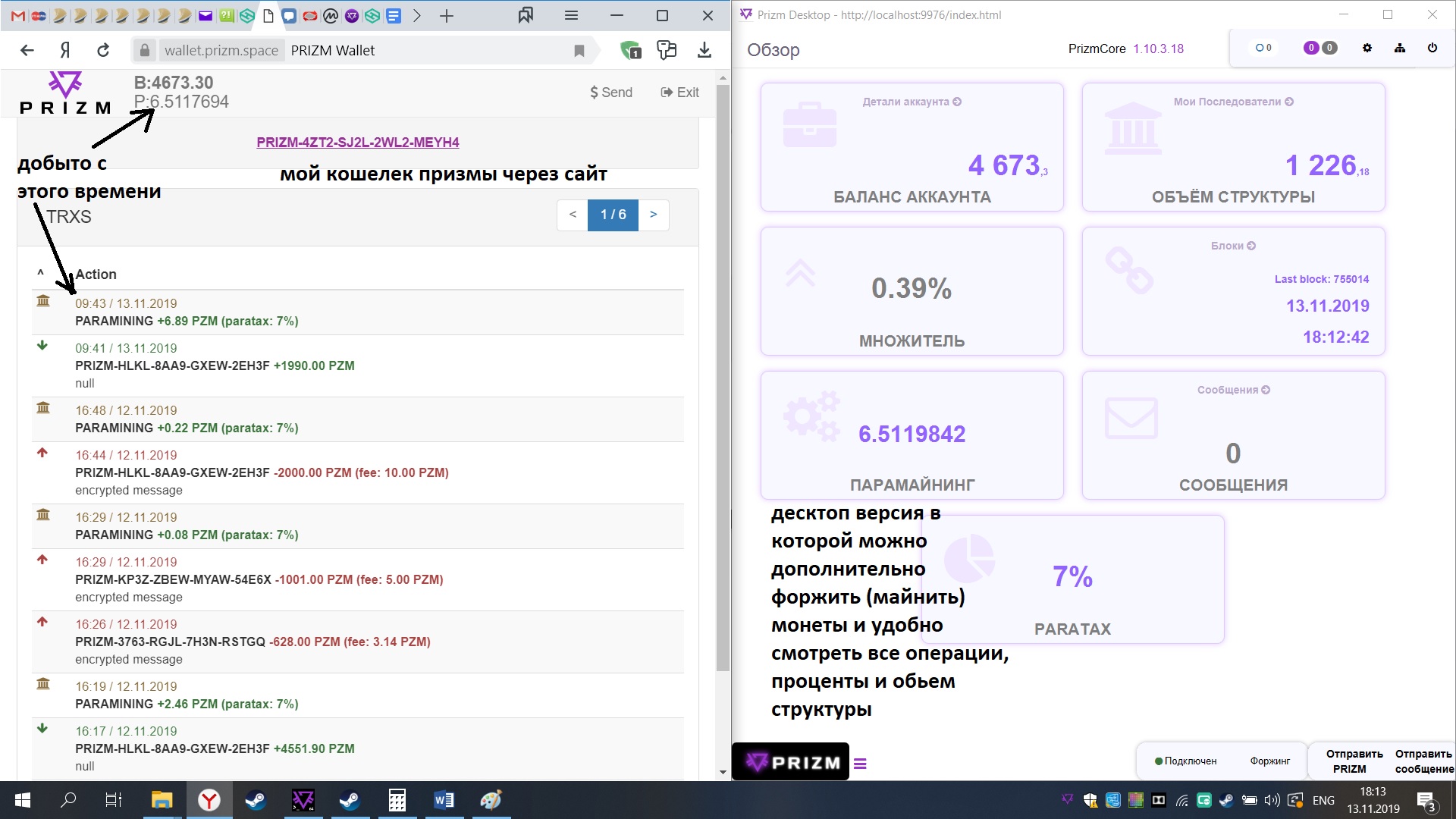
Task: Toggle the caret sort header beside Action
Action: coord(41,274)
